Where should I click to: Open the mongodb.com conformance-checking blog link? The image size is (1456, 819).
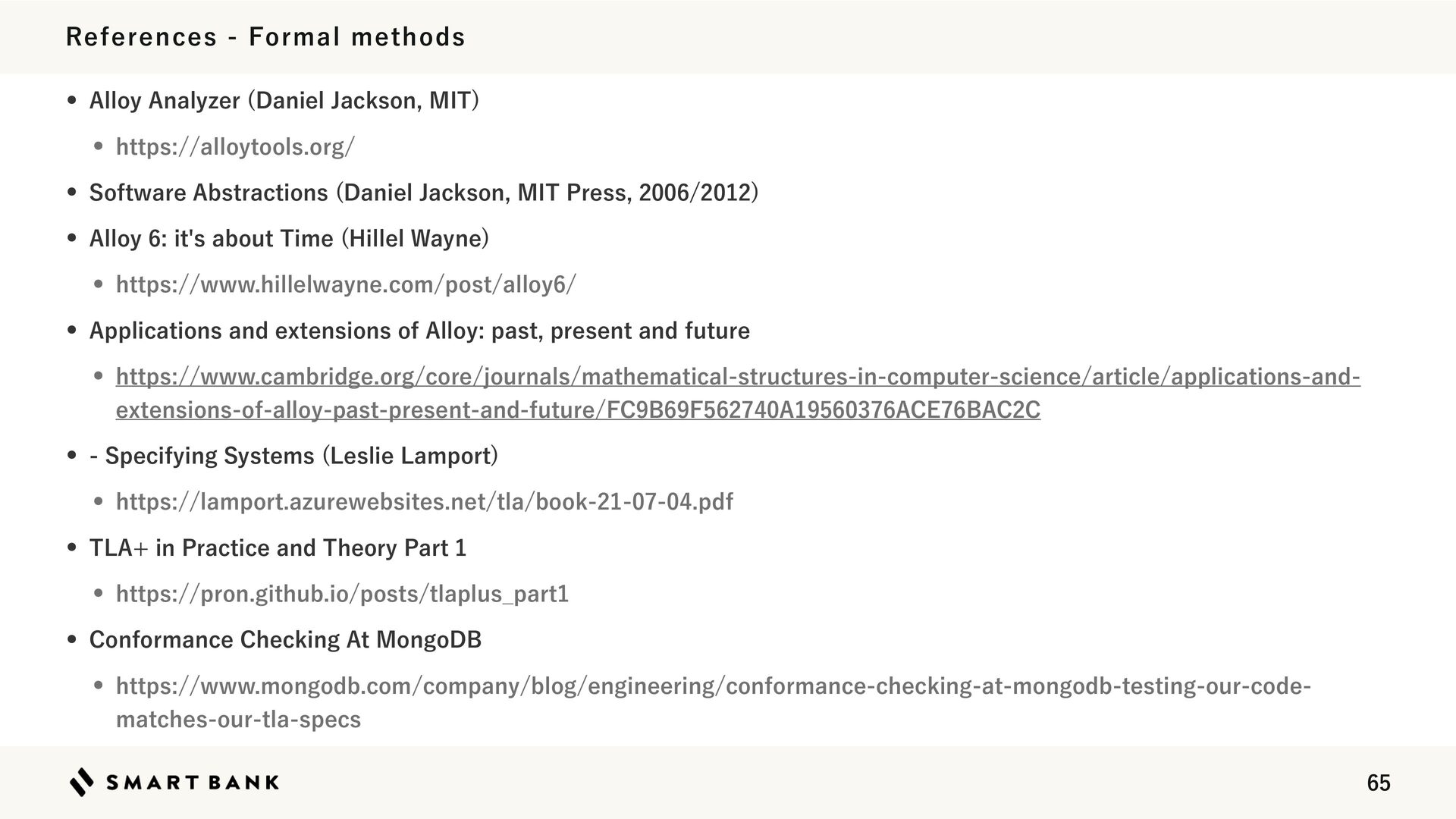(713, 686)
